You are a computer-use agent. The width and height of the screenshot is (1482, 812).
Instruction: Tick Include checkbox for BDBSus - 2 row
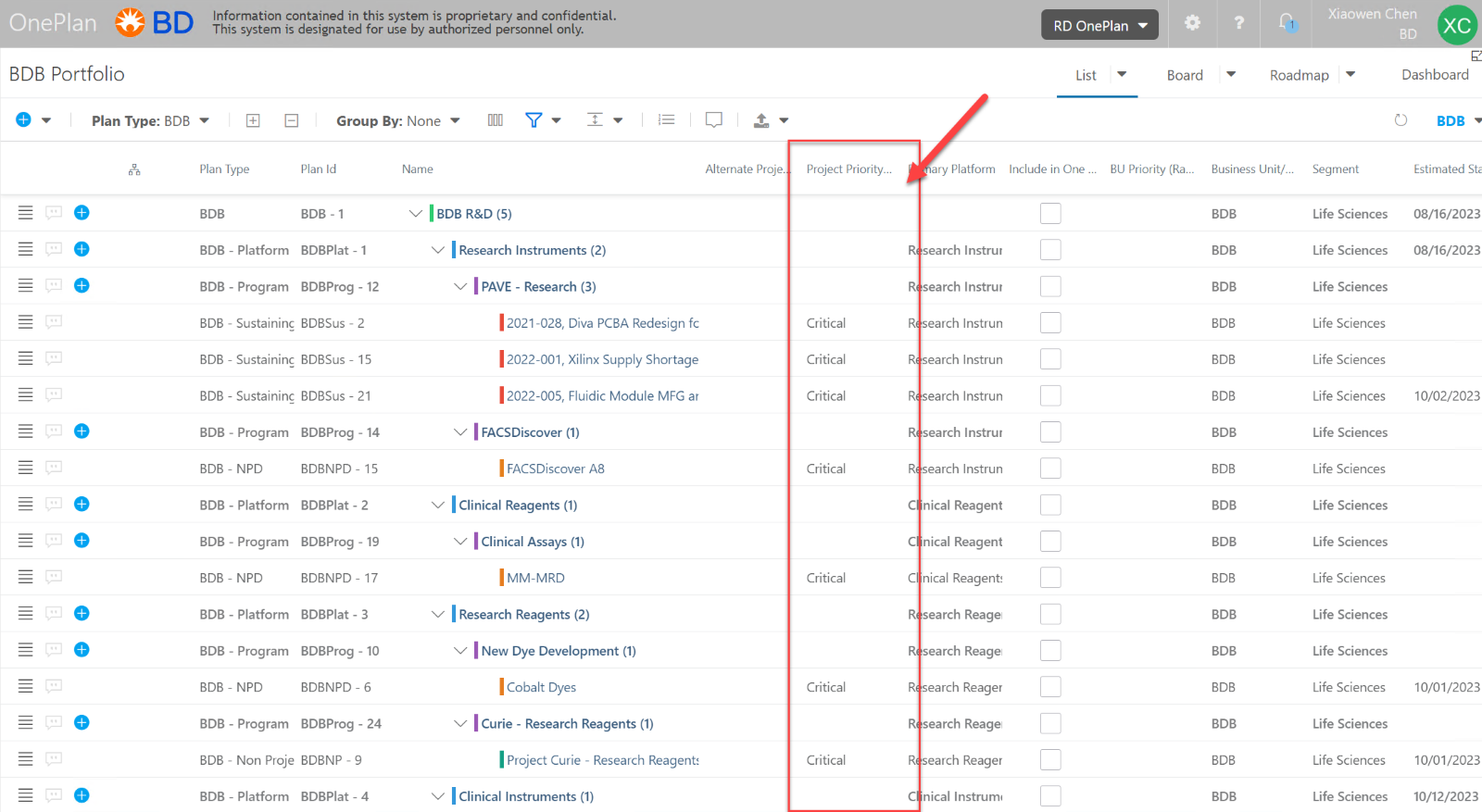1050,322
